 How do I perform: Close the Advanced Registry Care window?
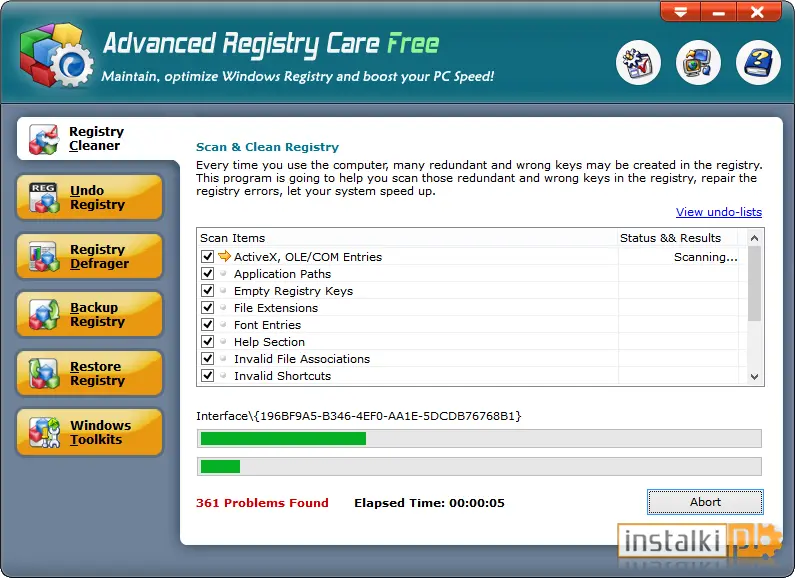pos(758,11)
